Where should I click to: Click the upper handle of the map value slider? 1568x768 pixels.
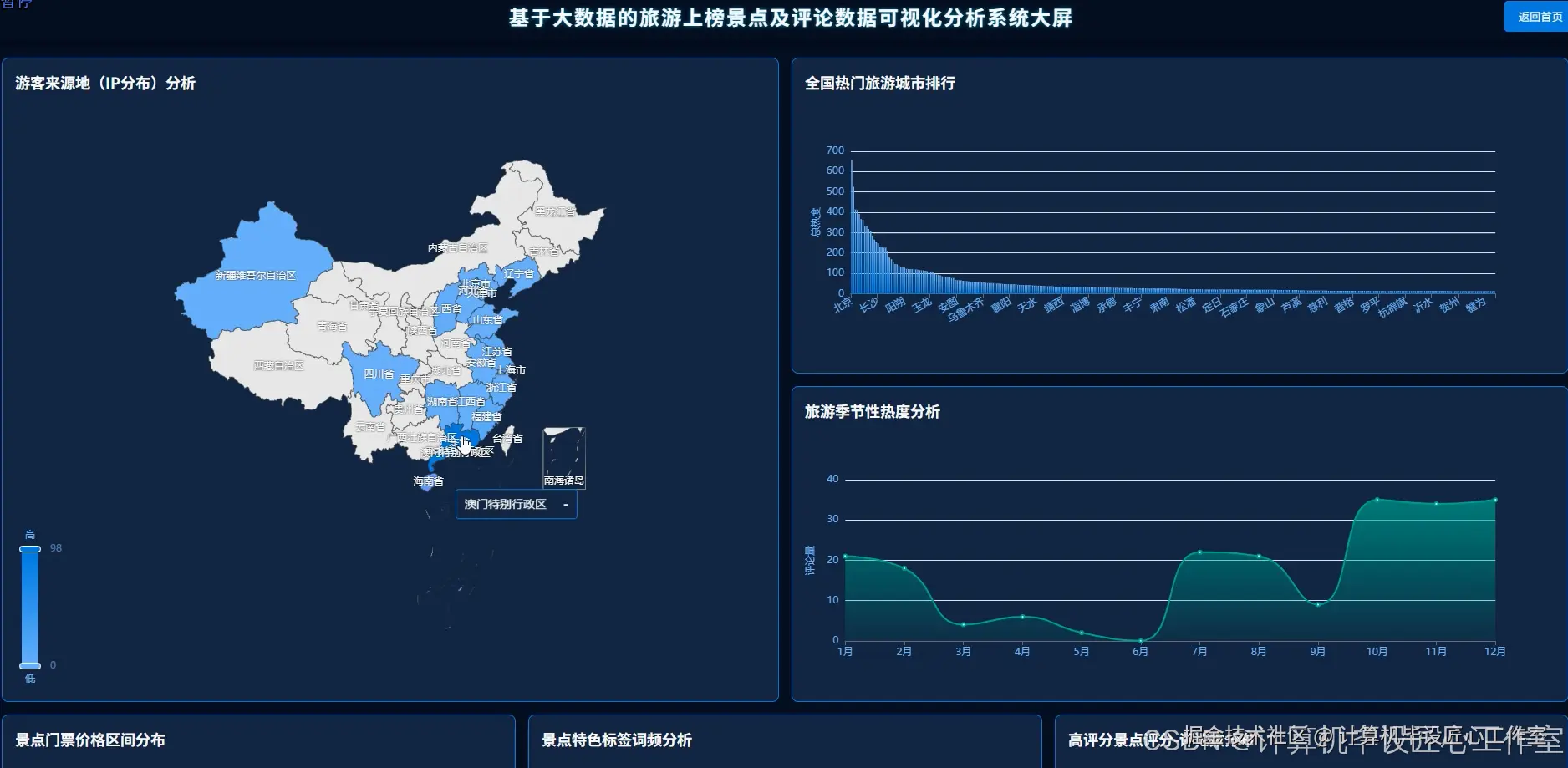30,549
